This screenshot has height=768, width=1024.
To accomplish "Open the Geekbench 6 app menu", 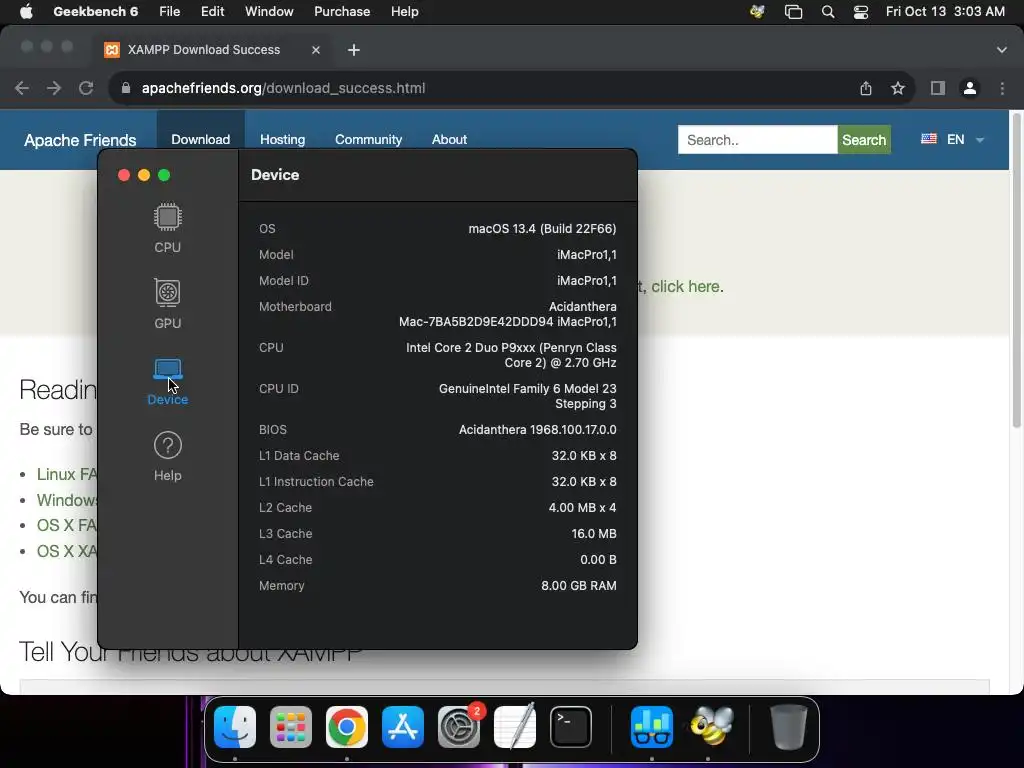I will pyautogui.click(x=95, y=11).
